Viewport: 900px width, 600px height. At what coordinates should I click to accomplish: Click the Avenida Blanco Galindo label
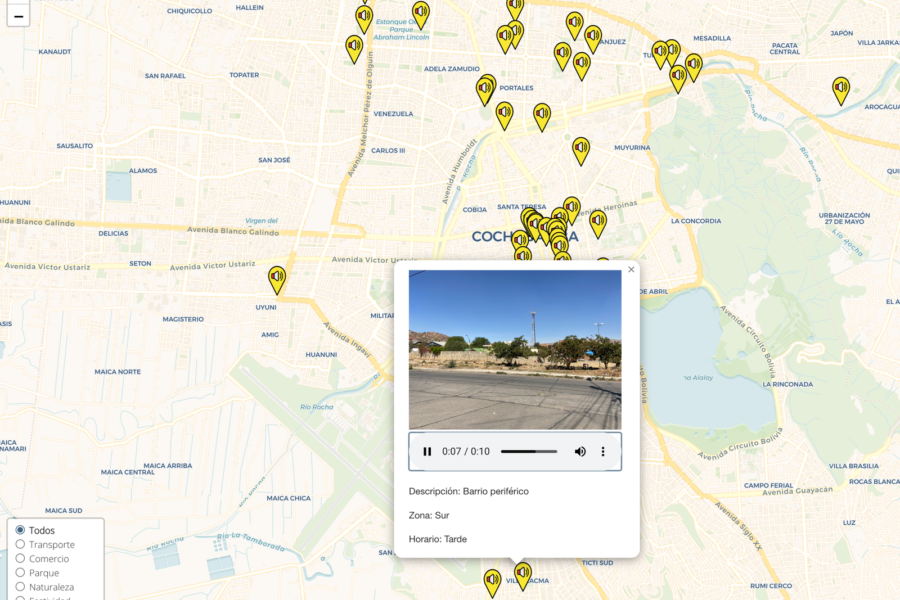(x=233, y=231)
